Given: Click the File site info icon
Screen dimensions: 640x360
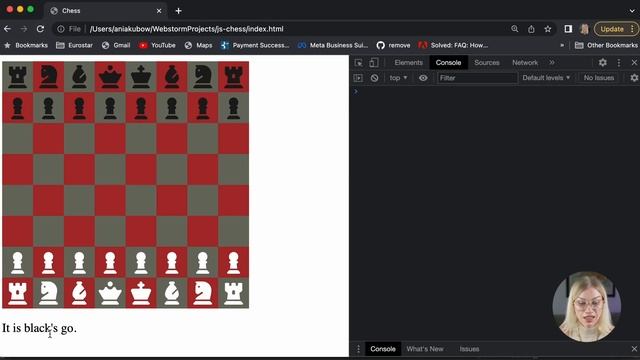Looking at the screenshot, I should [x=69, y=29].
